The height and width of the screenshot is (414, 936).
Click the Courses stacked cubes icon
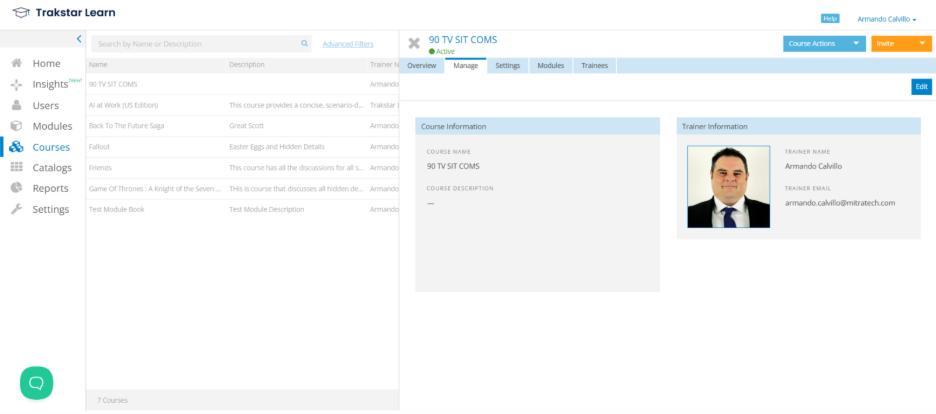tap(17, 147)
